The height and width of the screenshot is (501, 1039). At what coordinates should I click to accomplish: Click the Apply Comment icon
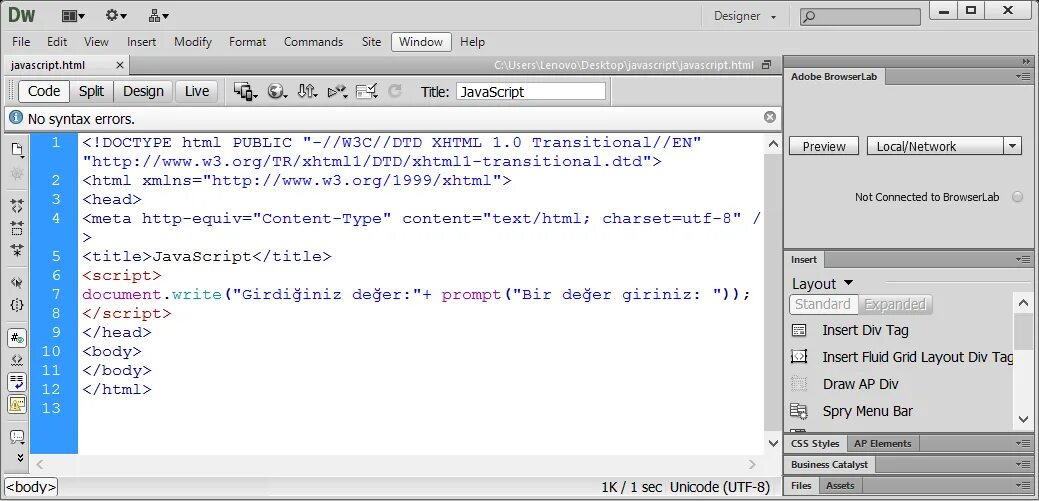(x=17, y=437)
